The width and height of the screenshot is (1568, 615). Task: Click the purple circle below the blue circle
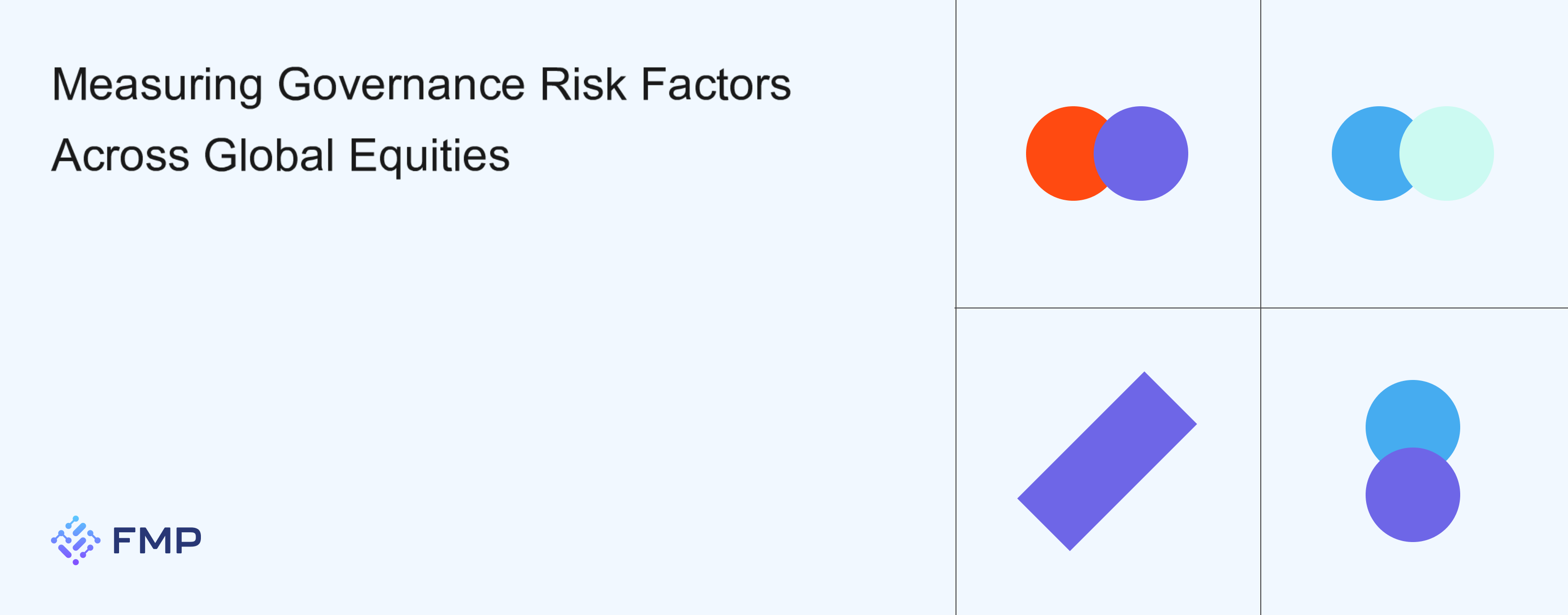[x=1412, y=495]
